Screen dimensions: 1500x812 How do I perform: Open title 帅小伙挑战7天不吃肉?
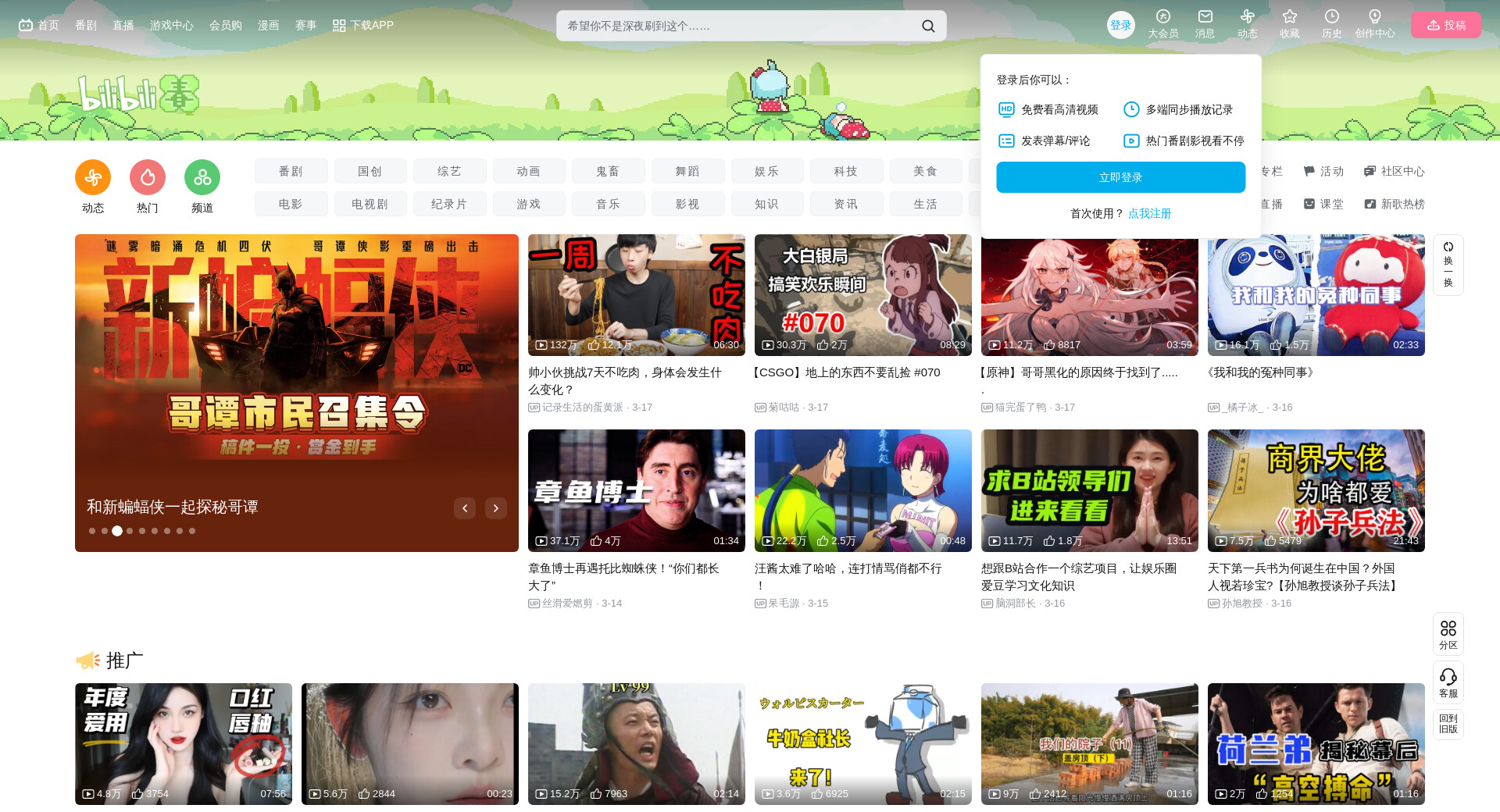point(625,381)
